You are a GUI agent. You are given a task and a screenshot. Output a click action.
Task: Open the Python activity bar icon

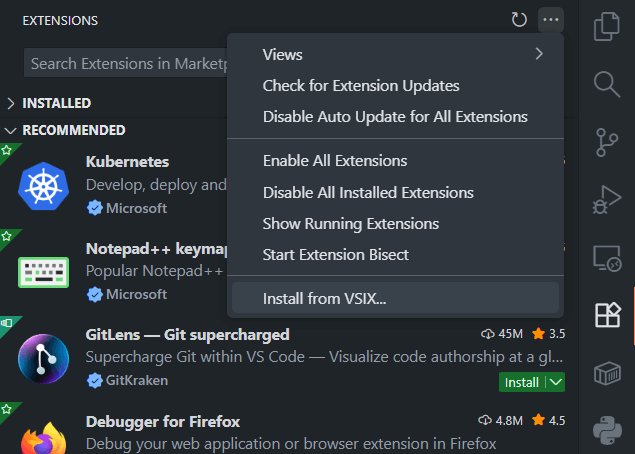click(x=607, y=431)
